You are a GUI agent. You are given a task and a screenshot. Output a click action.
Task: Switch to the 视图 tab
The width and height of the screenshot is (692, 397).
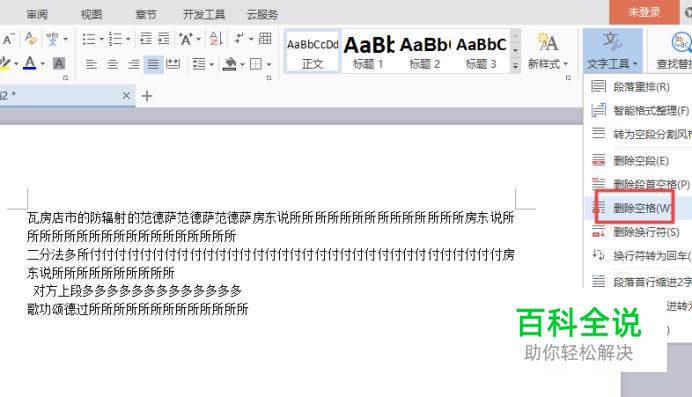point(91,15)
